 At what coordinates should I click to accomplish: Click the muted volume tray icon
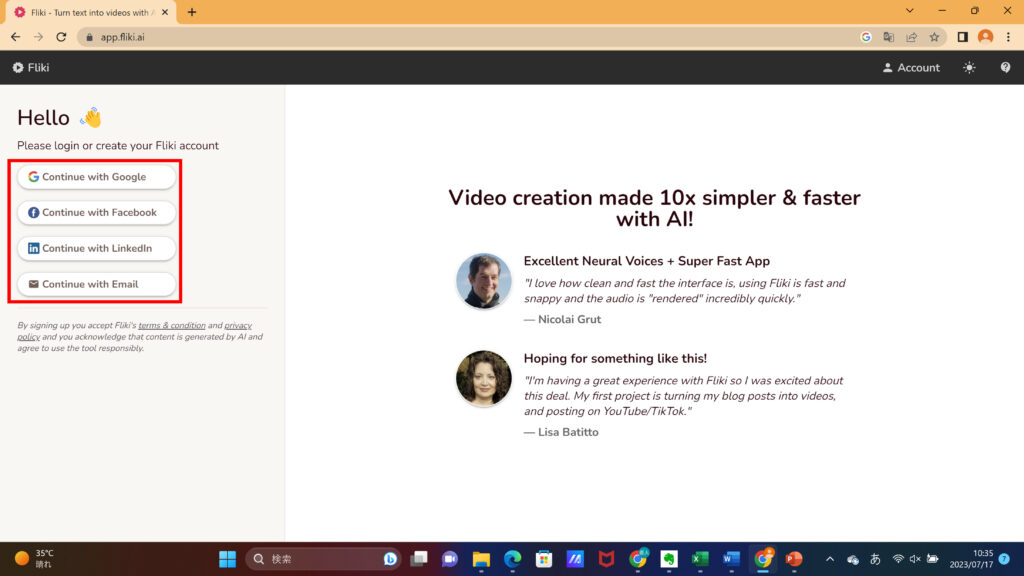tap(915, 559)
